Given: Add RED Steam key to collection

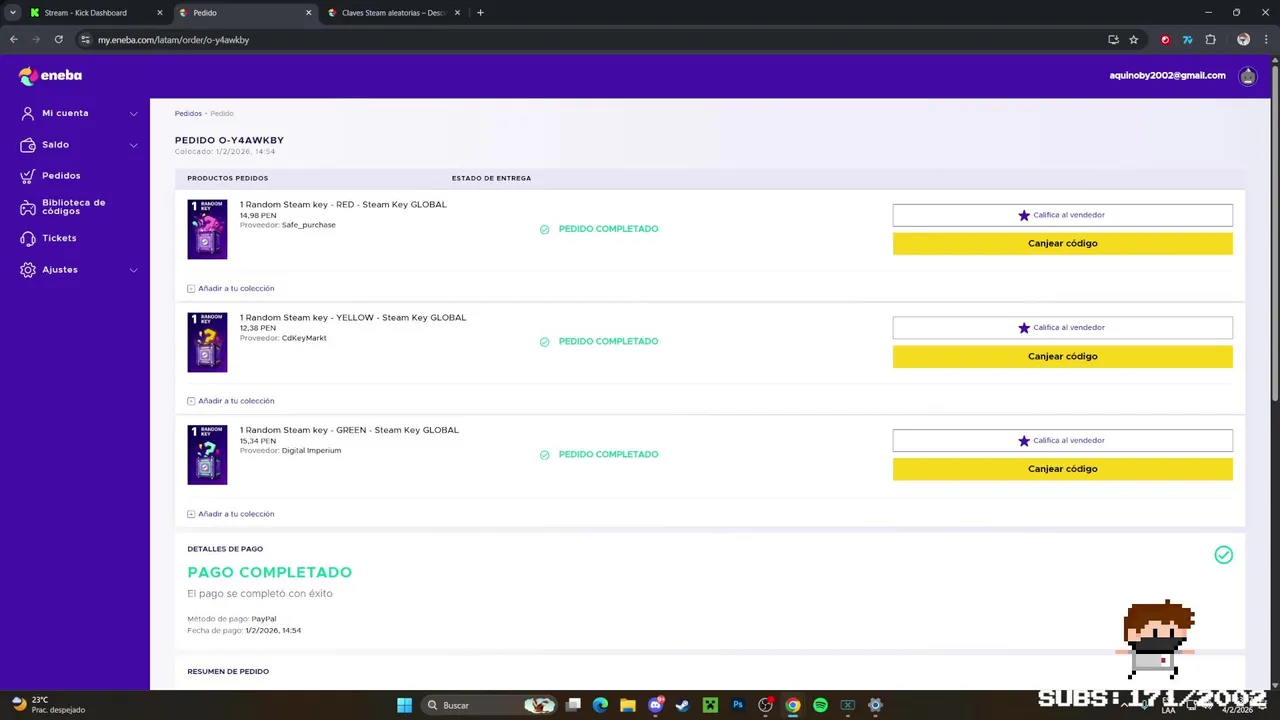Looking at the screenshot, I should click(231, 288).
